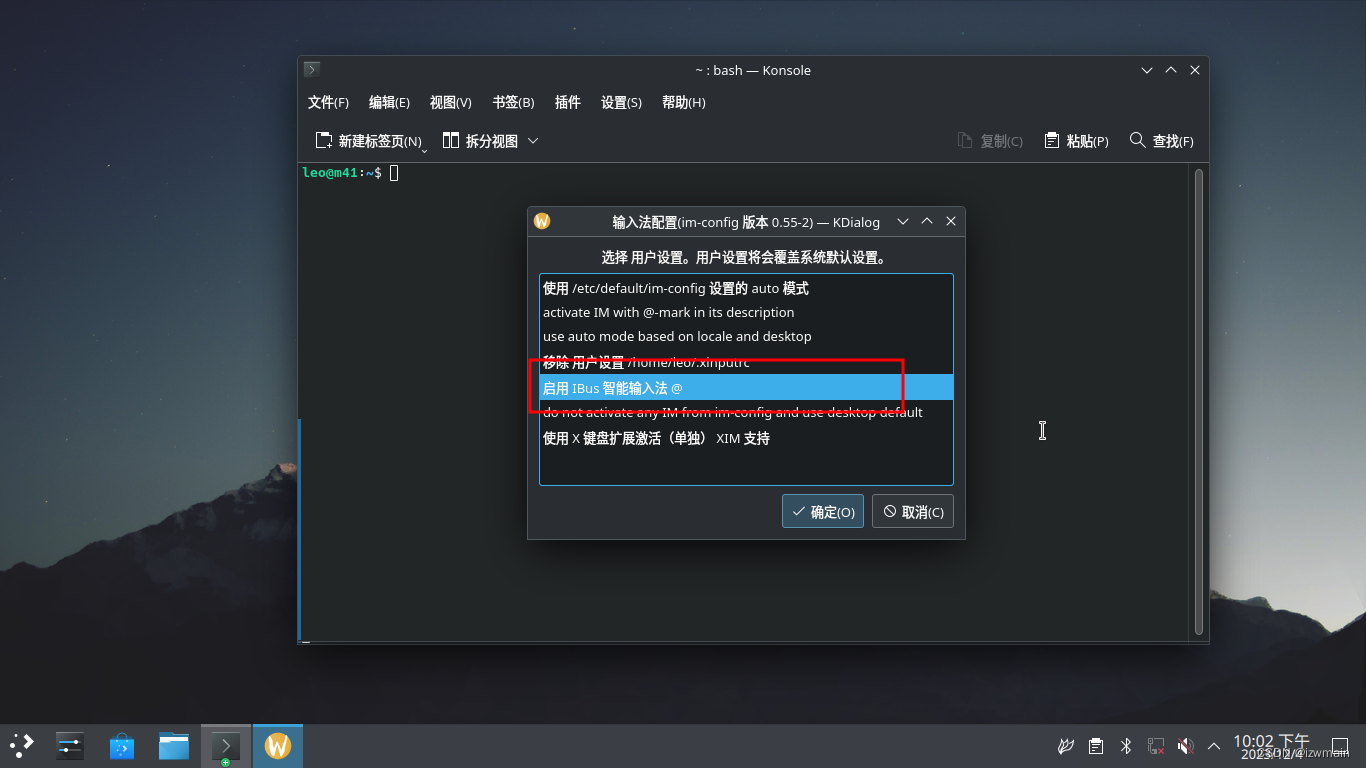
Task: Expand hidden system tray icons arrow
Action: click(1214, 746)
